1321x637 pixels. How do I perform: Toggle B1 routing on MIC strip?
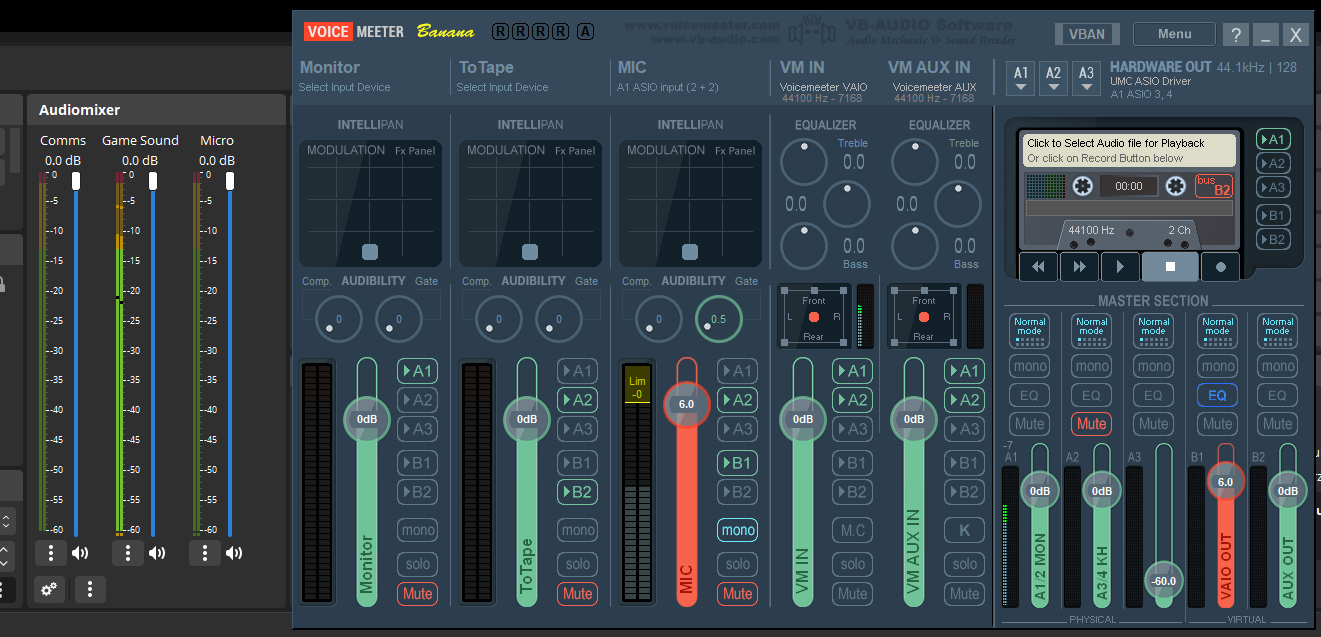click(737, 463)
